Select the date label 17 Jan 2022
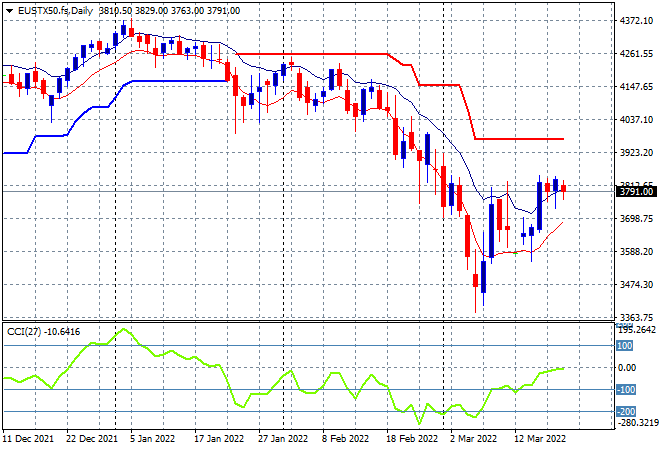 pos(219,439)
